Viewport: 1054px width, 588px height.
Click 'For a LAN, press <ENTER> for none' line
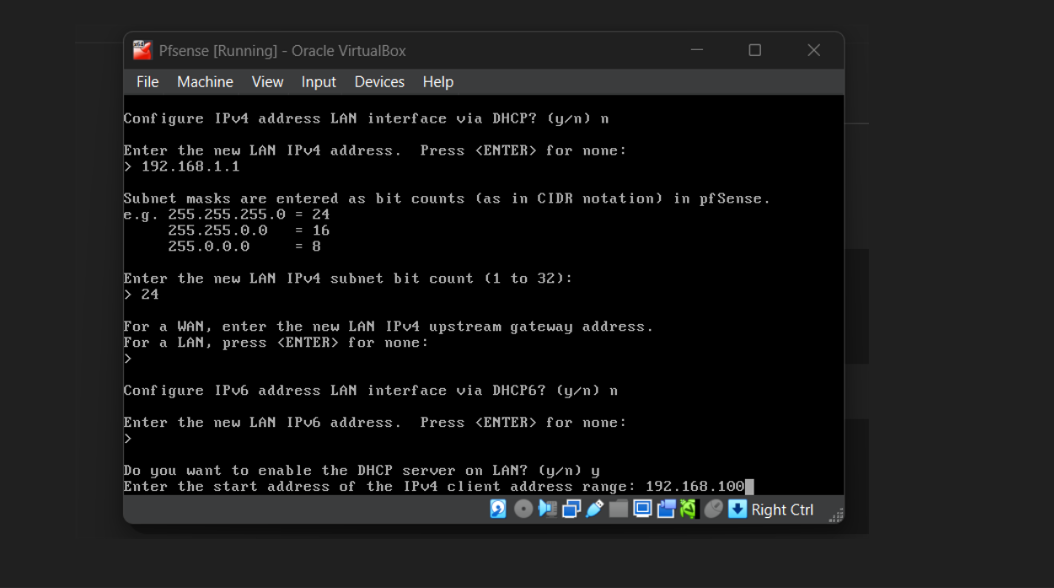coord(276,343)
